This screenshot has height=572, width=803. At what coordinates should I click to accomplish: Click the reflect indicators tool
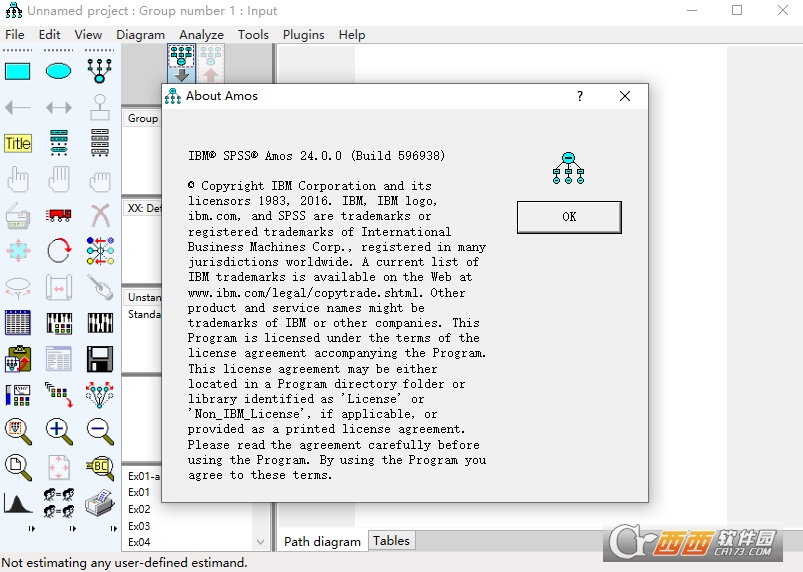(100, 251)
